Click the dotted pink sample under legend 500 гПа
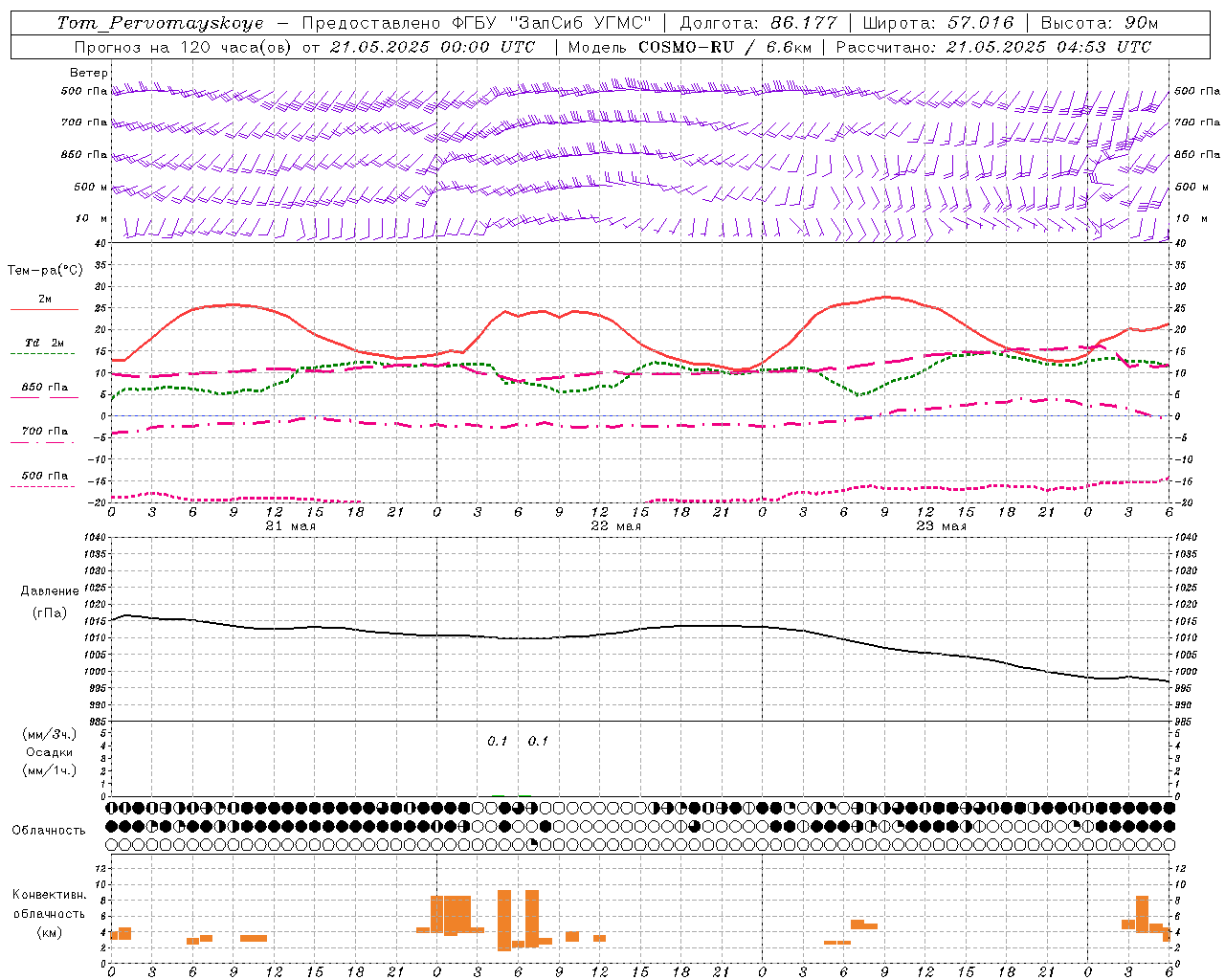The image size is (1225, 980). click(x=43, y=486)
